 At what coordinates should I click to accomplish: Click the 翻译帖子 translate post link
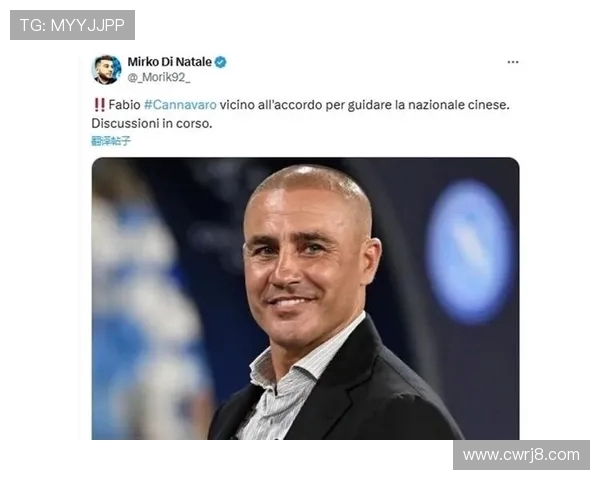(x=111, y=141)
